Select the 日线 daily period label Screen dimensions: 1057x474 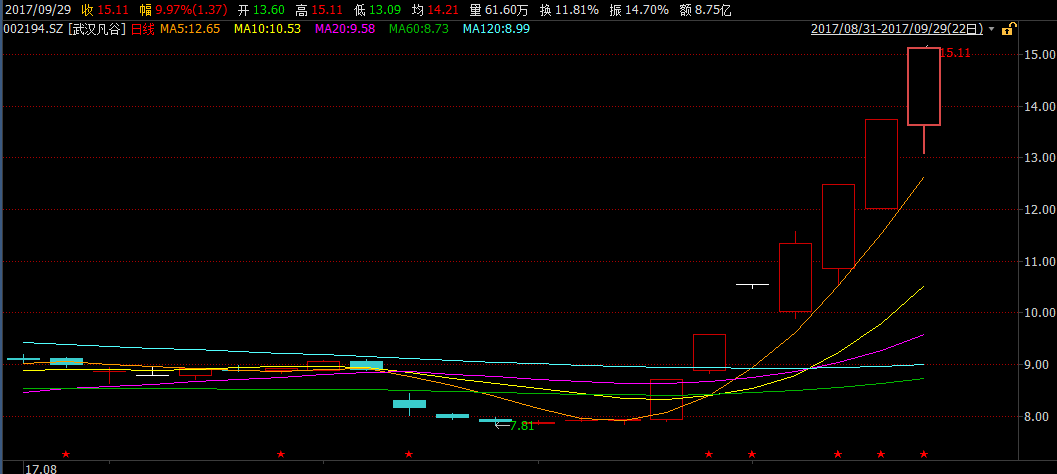coord(142,29)
